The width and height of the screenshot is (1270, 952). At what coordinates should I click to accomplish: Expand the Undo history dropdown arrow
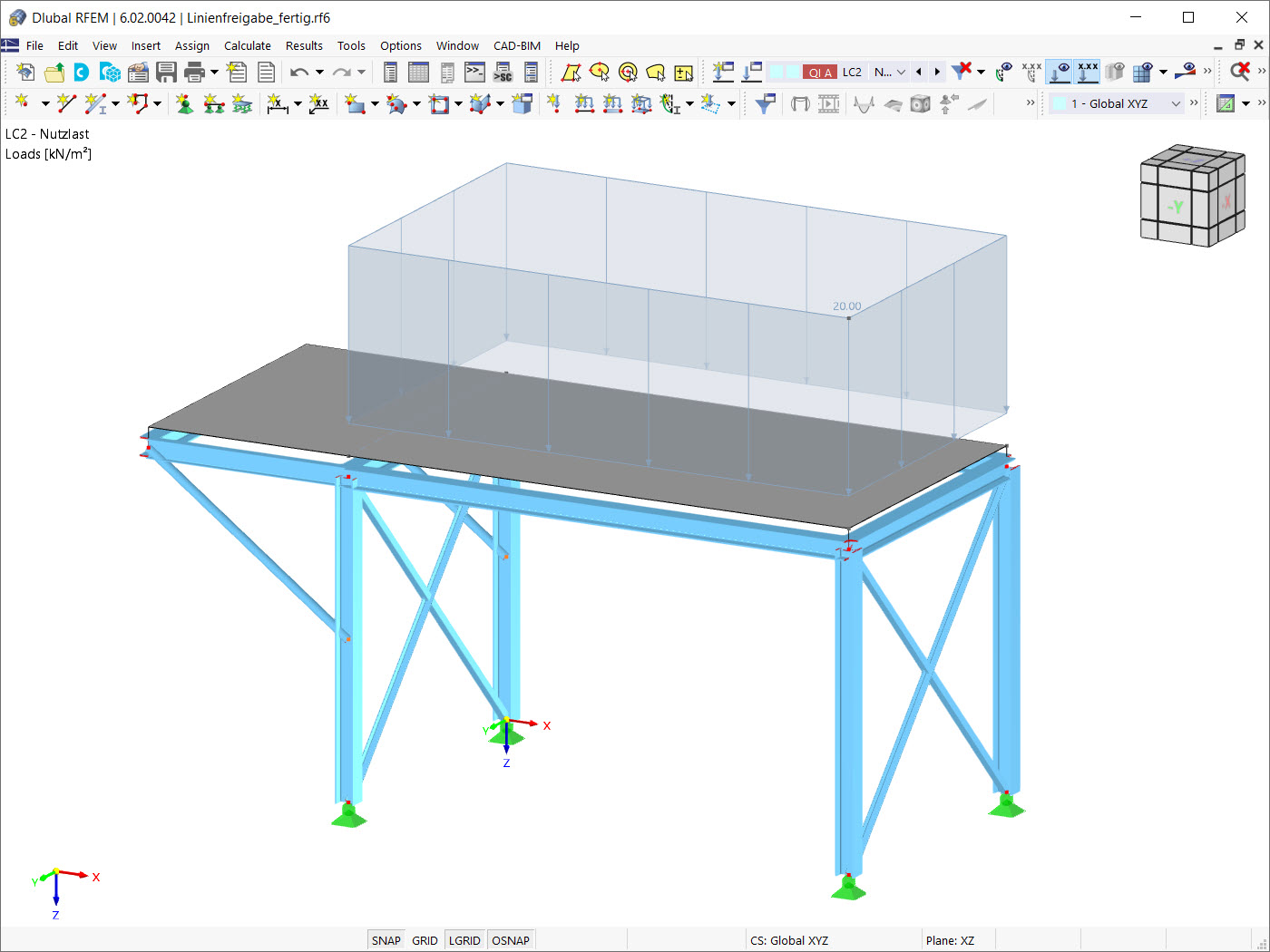pos(319,72)
